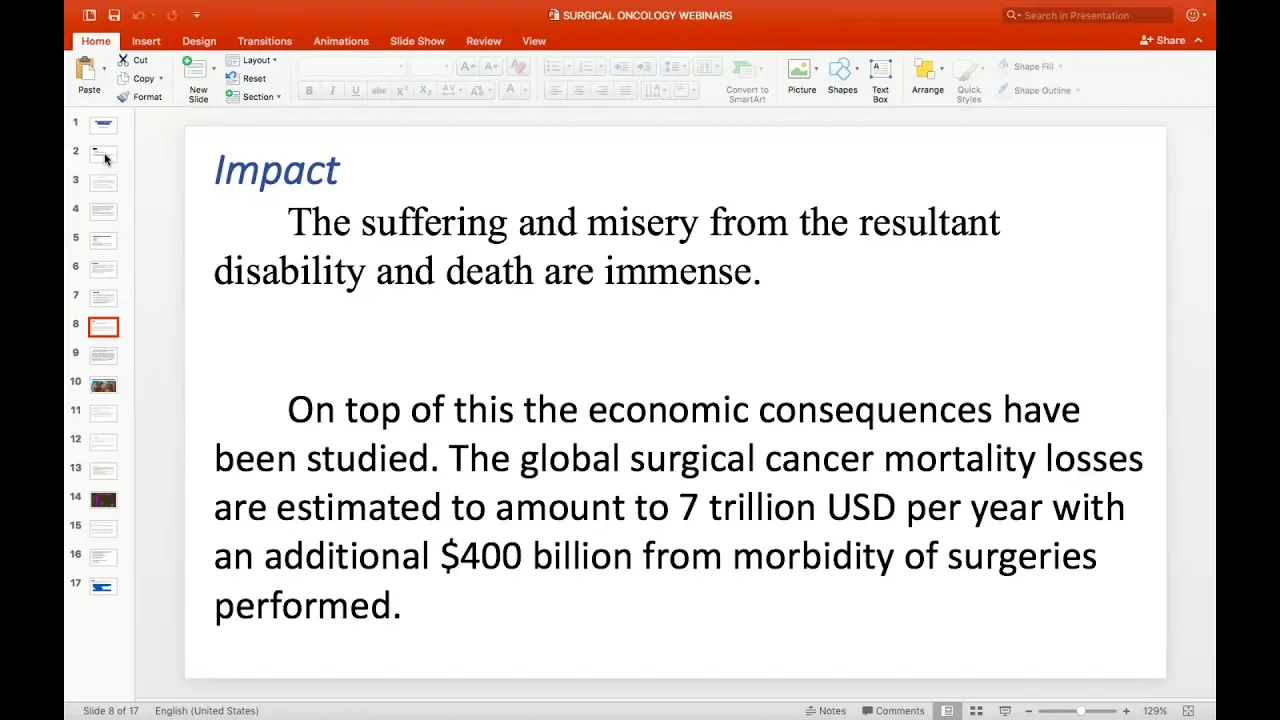Click the Search in Presentation field
The image size is (1280, 720).
click(x=1088, y=15)
